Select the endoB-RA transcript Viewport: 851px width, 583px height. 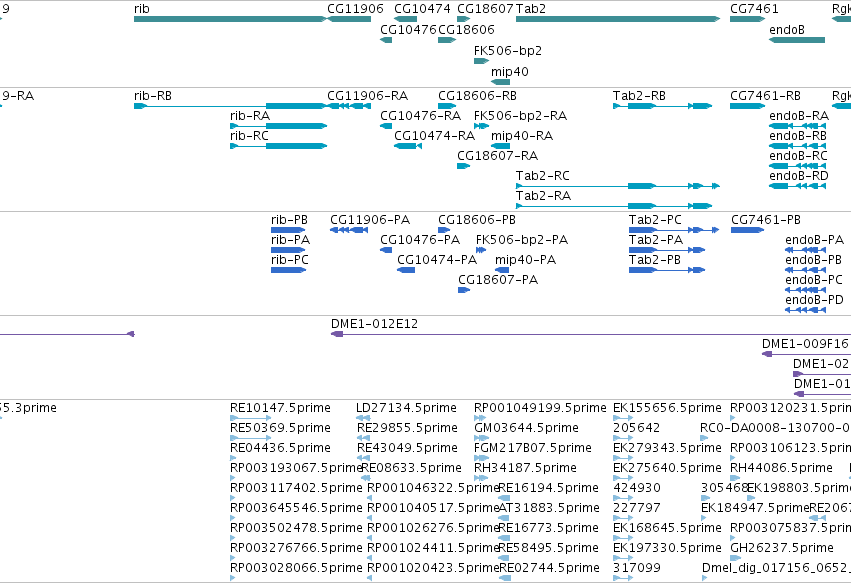pos(797,126)
